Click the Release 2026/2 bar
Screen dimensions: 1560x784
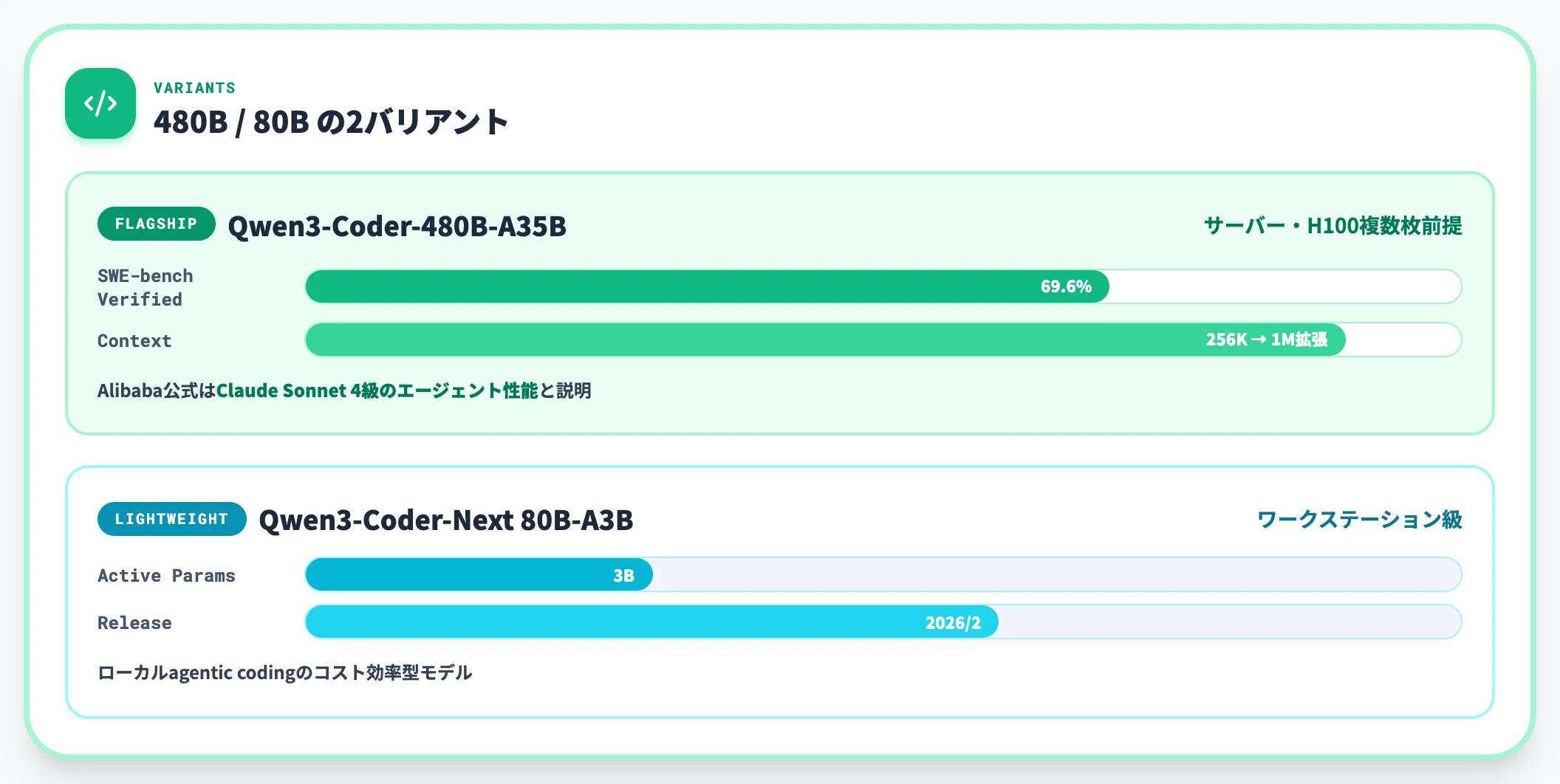point(883,622)
